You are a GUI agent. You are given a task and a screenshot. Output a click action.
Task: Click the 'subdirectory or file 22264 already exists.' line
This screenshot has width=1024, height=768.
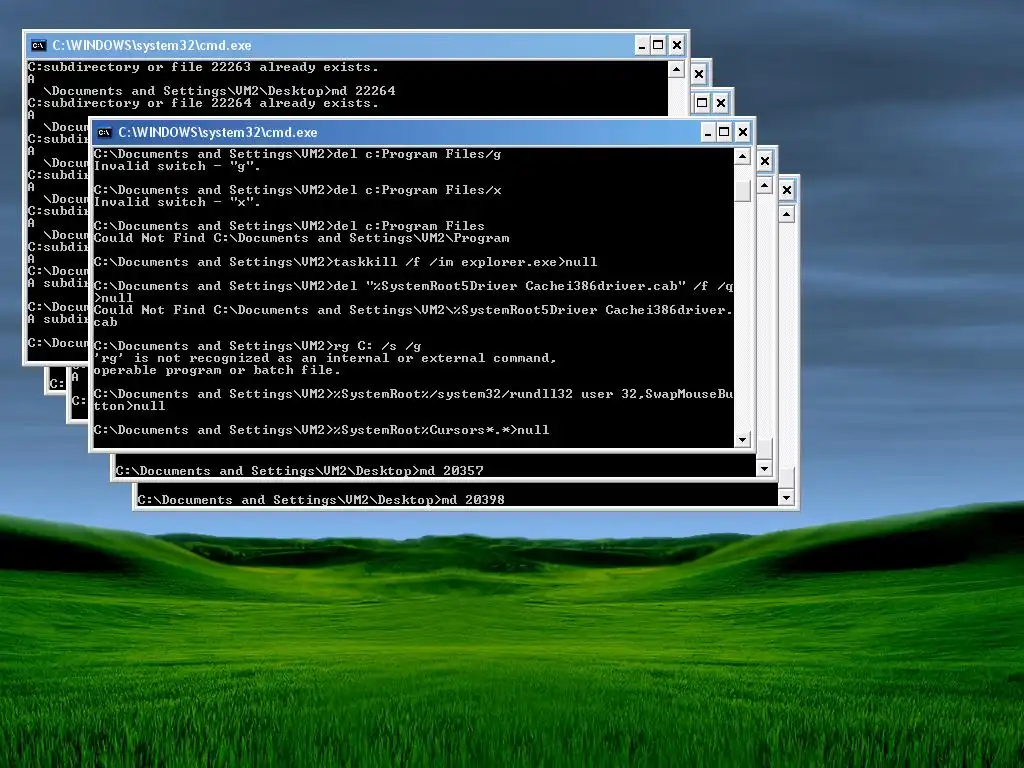coord(203,103)
